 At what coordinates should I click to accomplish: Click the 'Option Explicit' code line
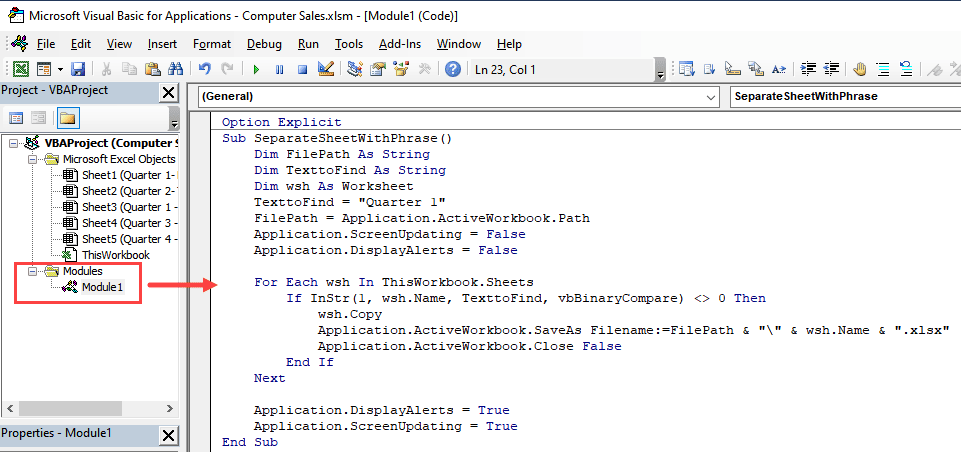click(x=281, y=122)
